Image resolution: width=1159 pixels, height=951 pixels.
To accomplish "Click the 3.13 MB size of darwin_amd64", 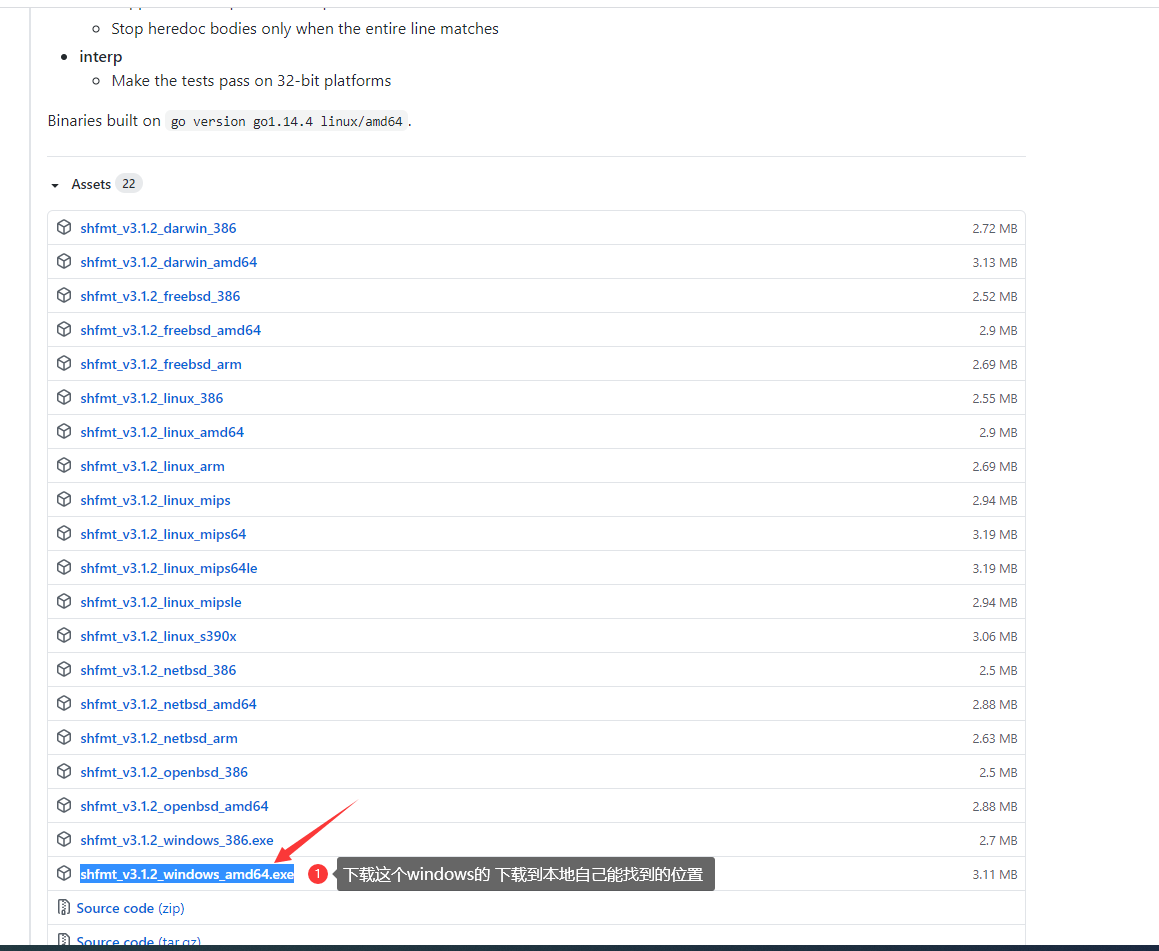I will (995, 263).
